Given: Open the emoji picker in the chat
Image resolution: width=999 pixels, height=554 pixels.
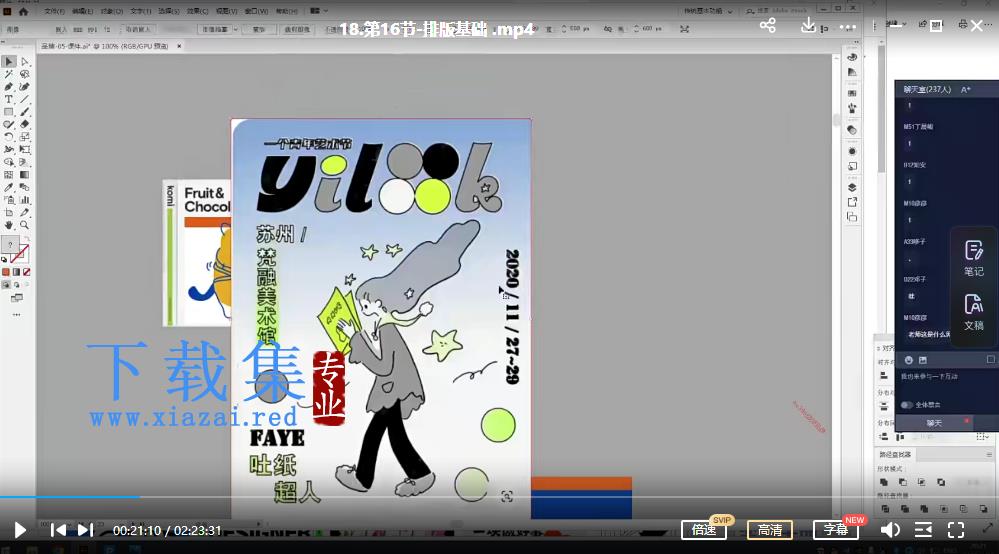Looking at the screenshot, I should [909, 360].
